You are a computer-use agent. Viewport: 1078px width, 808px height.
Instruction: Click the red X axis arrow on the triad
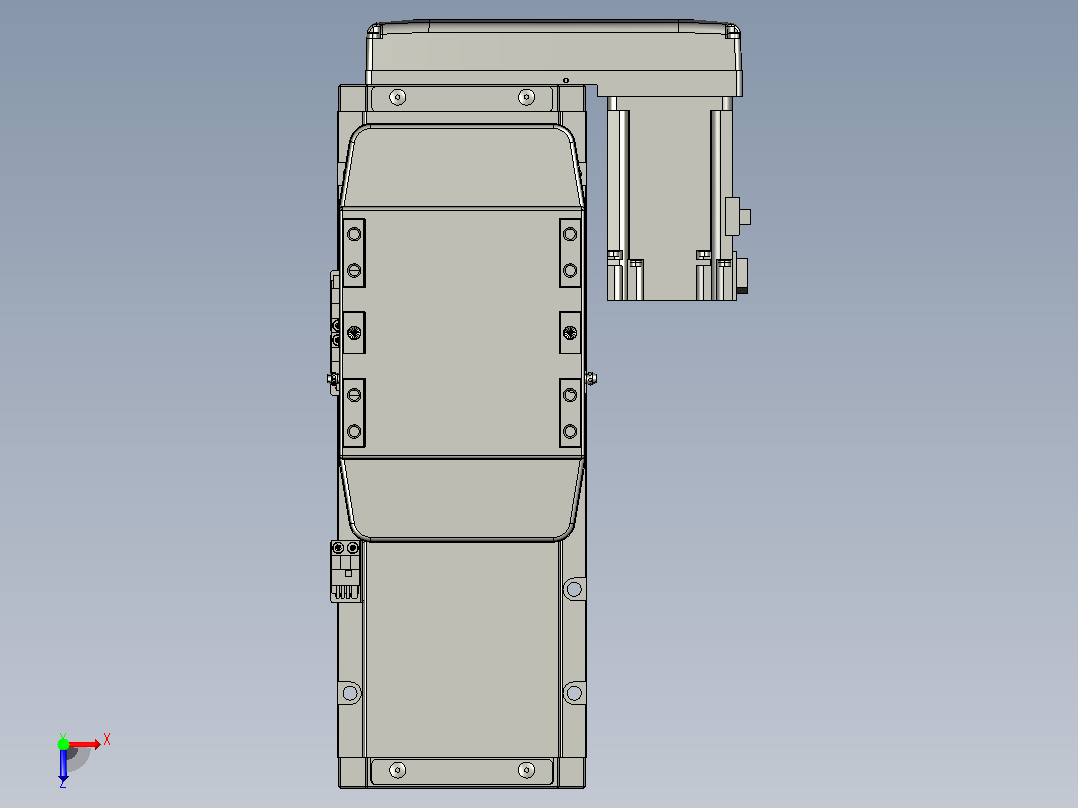click(84, 744)
